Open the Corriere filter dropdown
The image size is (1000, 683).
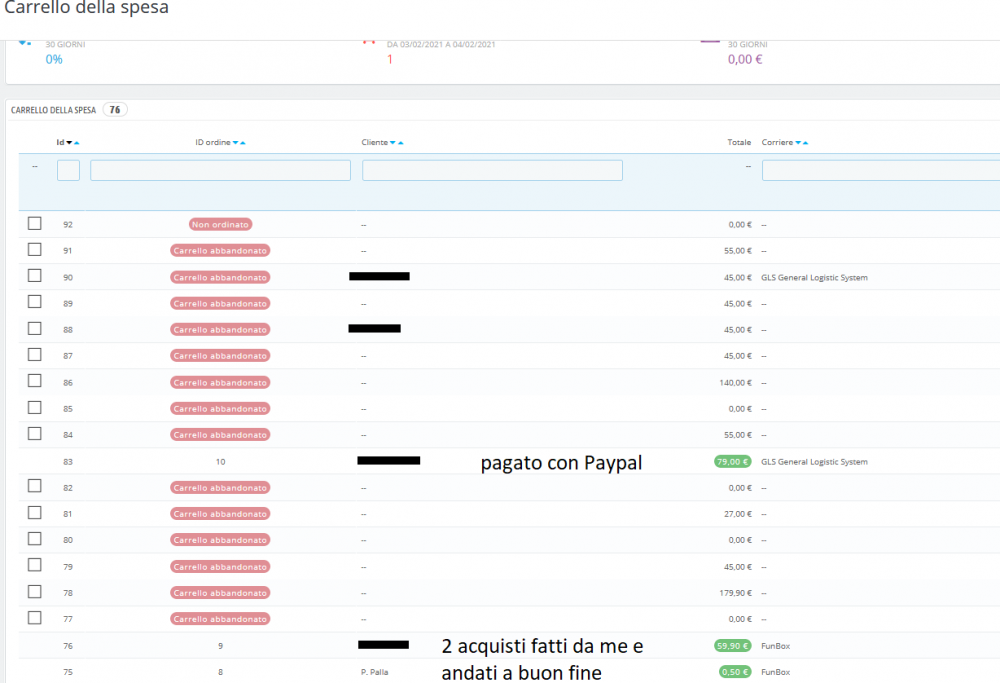(879, 170)
